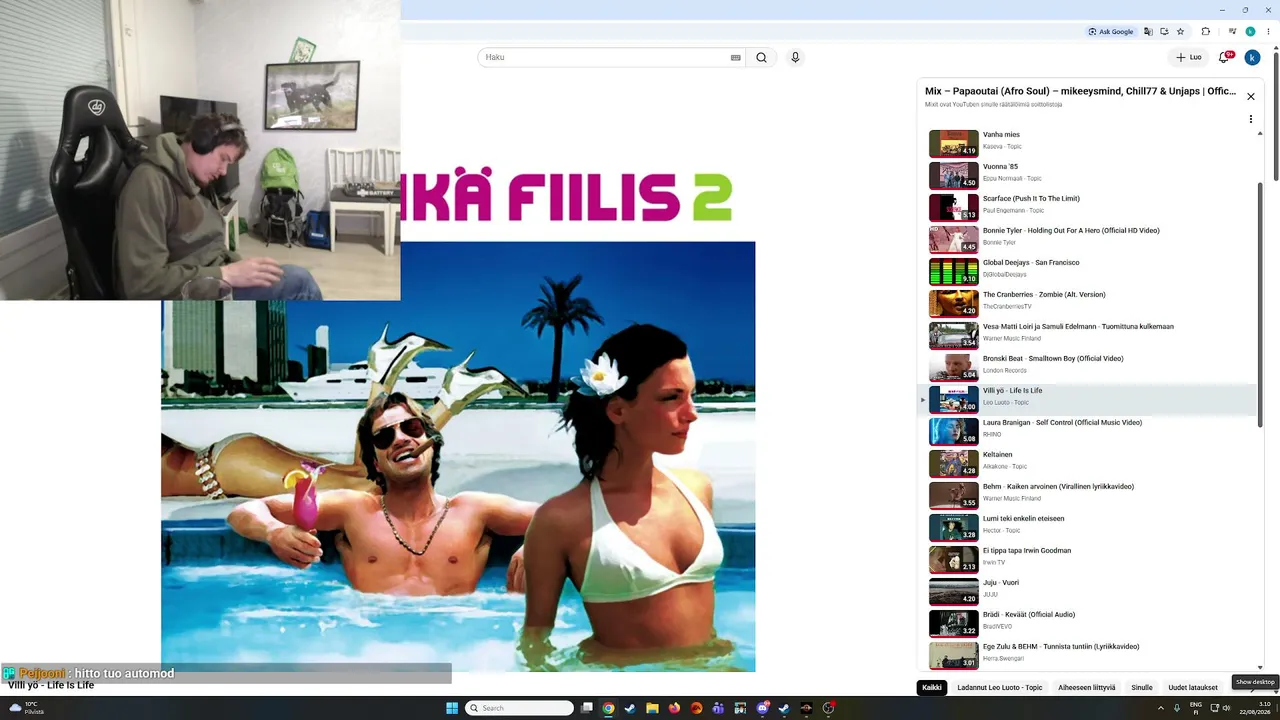Image resolution: width=1280 pixels, height=720 pixels.
Task: Click the YouTube search magnifier button
Action: [761, 58]
